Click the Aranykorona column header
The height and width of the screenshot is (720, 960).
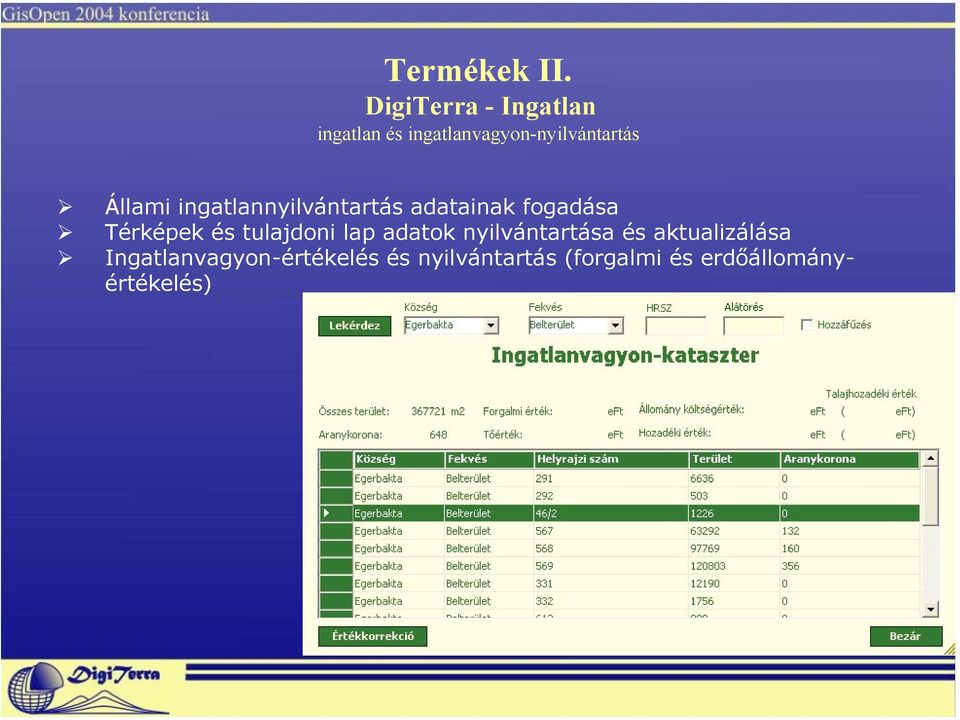pyautogui.click(x=850, y=459)
